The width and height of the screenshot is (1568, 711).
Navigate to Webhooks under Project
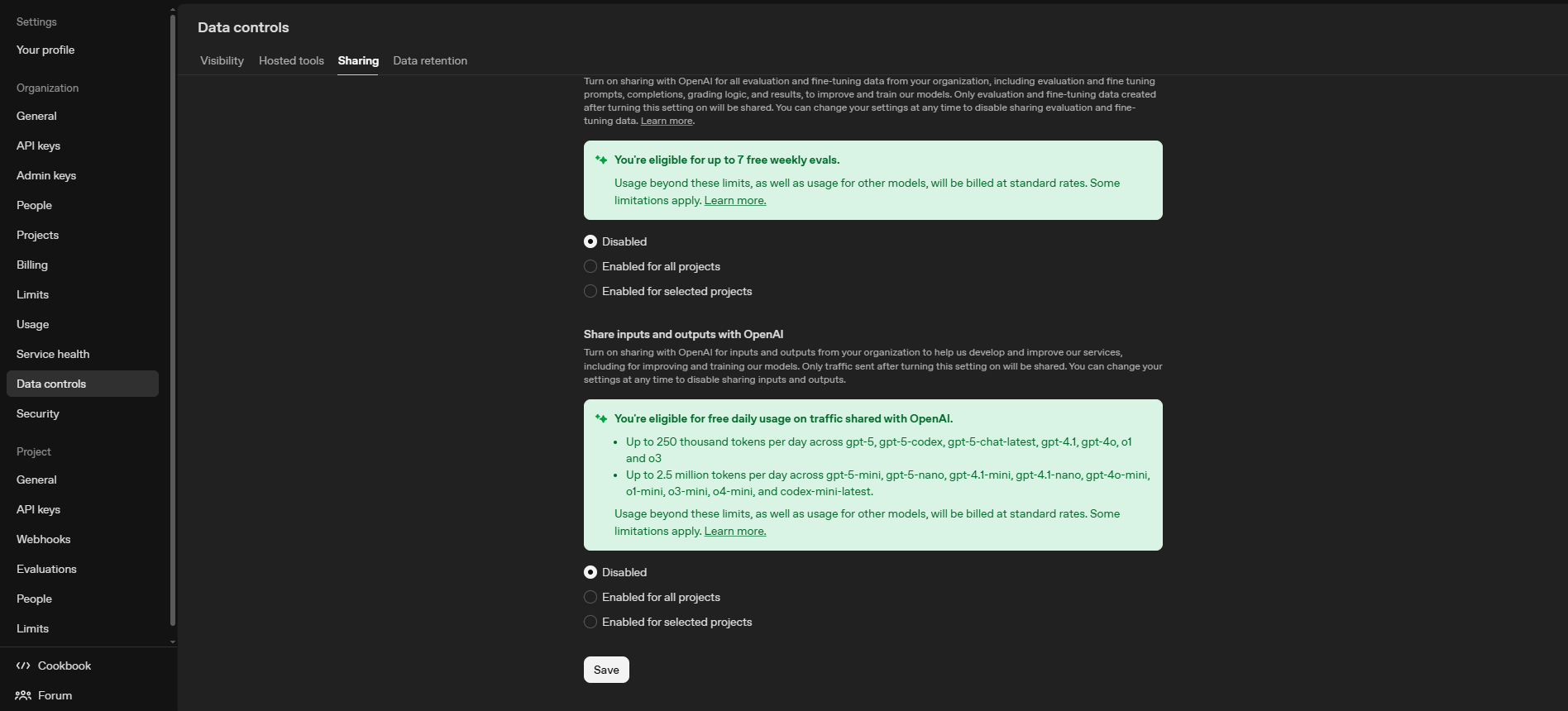[x=43, y=539]
